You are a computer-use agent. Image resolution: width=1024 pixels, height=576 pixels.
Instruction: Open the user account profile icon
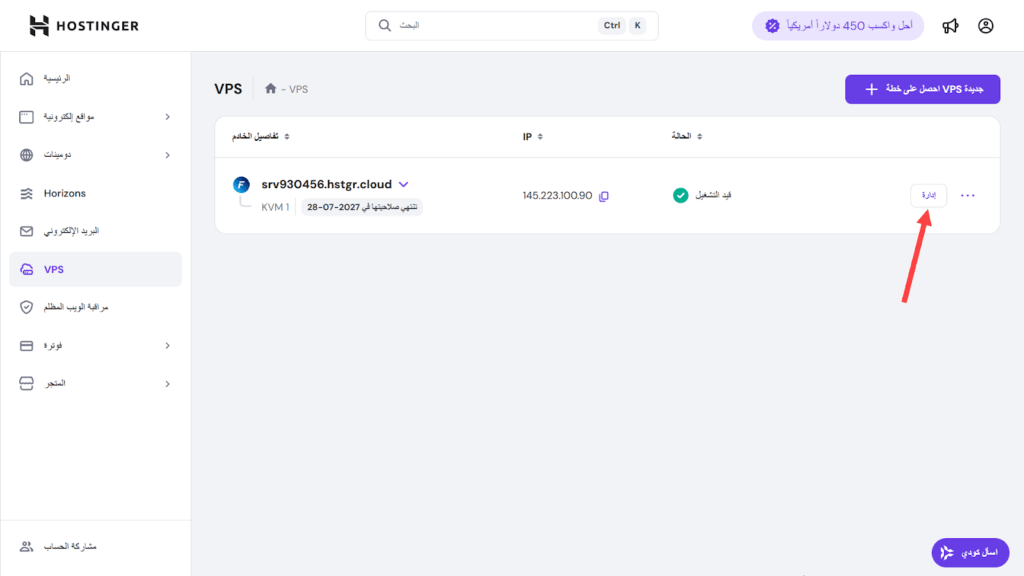click(x=985, y=26)
